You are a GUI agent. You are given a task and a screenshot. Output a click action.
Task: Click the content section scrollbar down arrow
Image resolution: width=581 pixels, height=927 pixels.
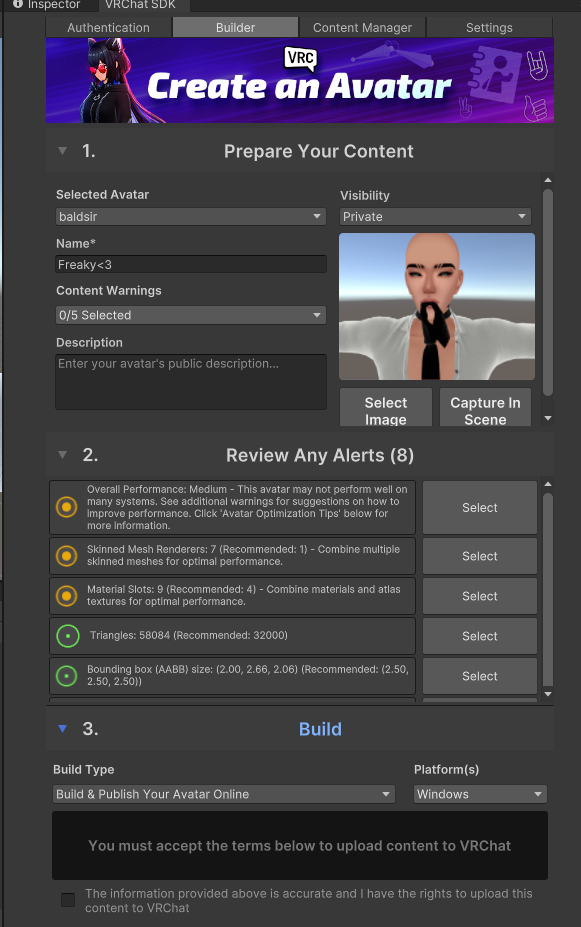(548, 418)
